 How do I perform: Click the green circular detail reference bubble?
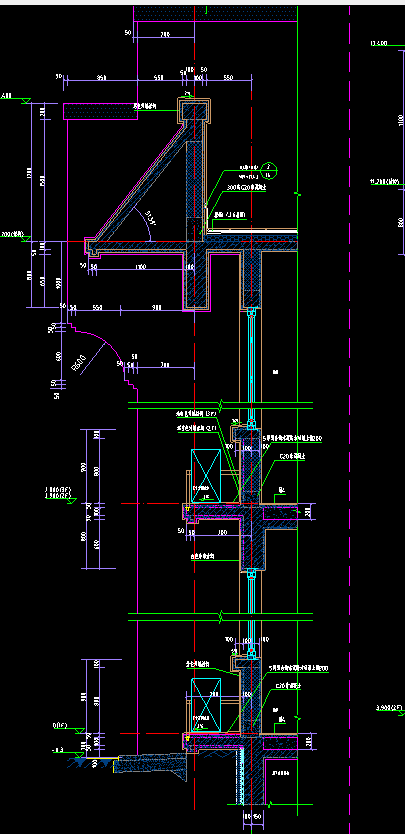pos(269,171)
